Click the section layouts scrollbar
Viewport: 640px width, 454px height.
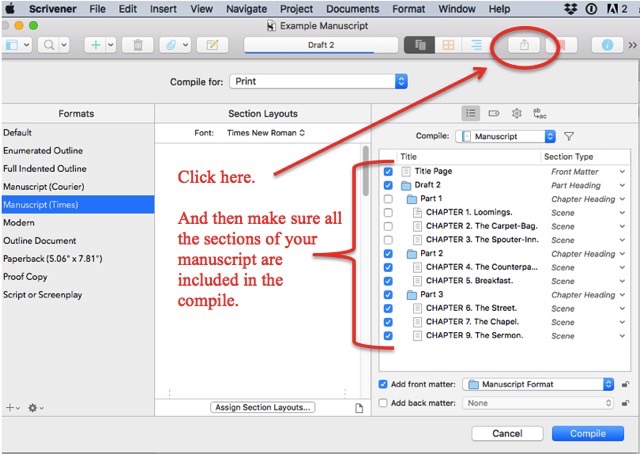[x=365, y=171]
